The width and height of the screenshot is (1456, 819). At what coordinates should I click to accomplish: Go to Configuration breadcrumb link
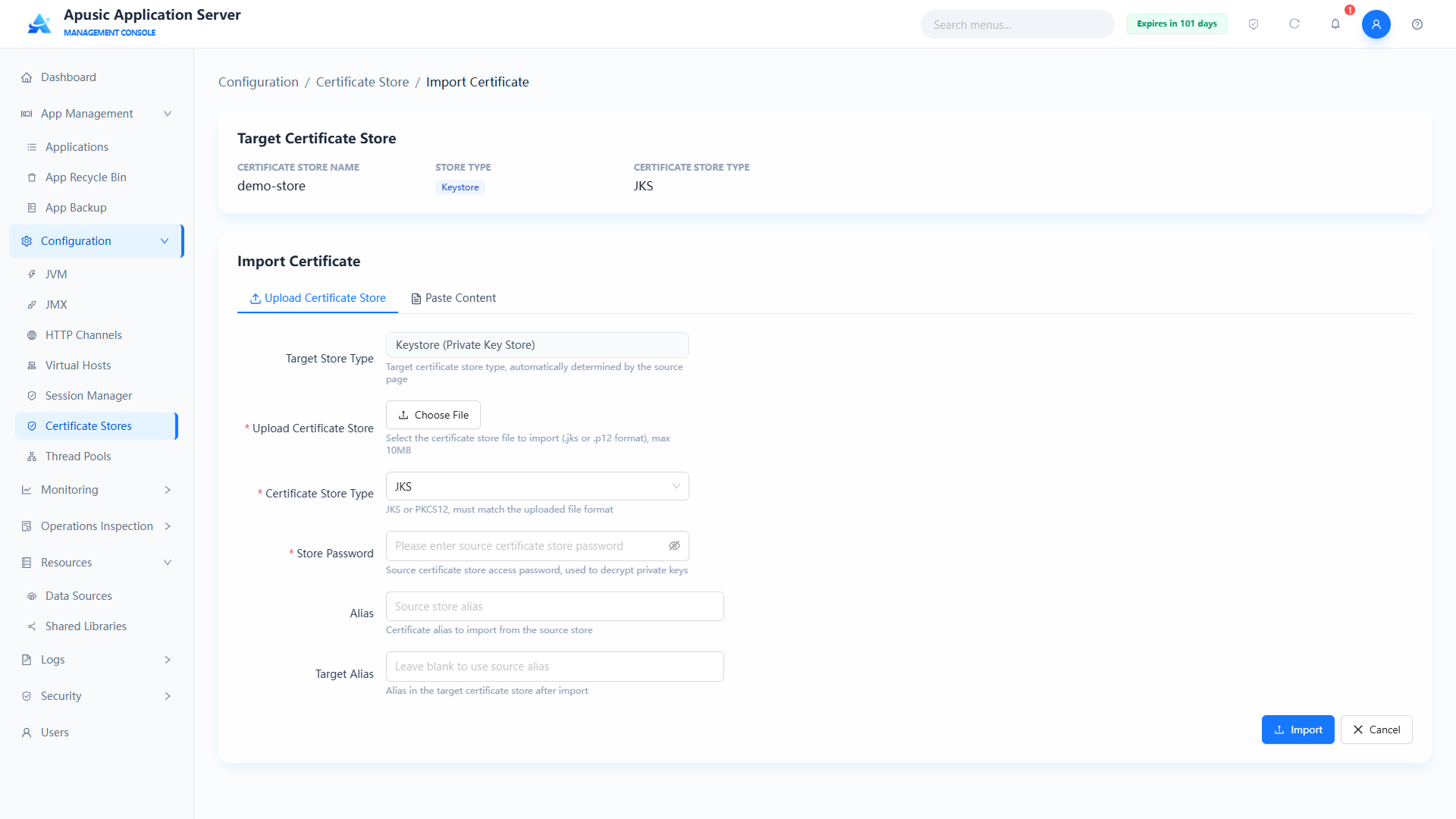point(259,82)
